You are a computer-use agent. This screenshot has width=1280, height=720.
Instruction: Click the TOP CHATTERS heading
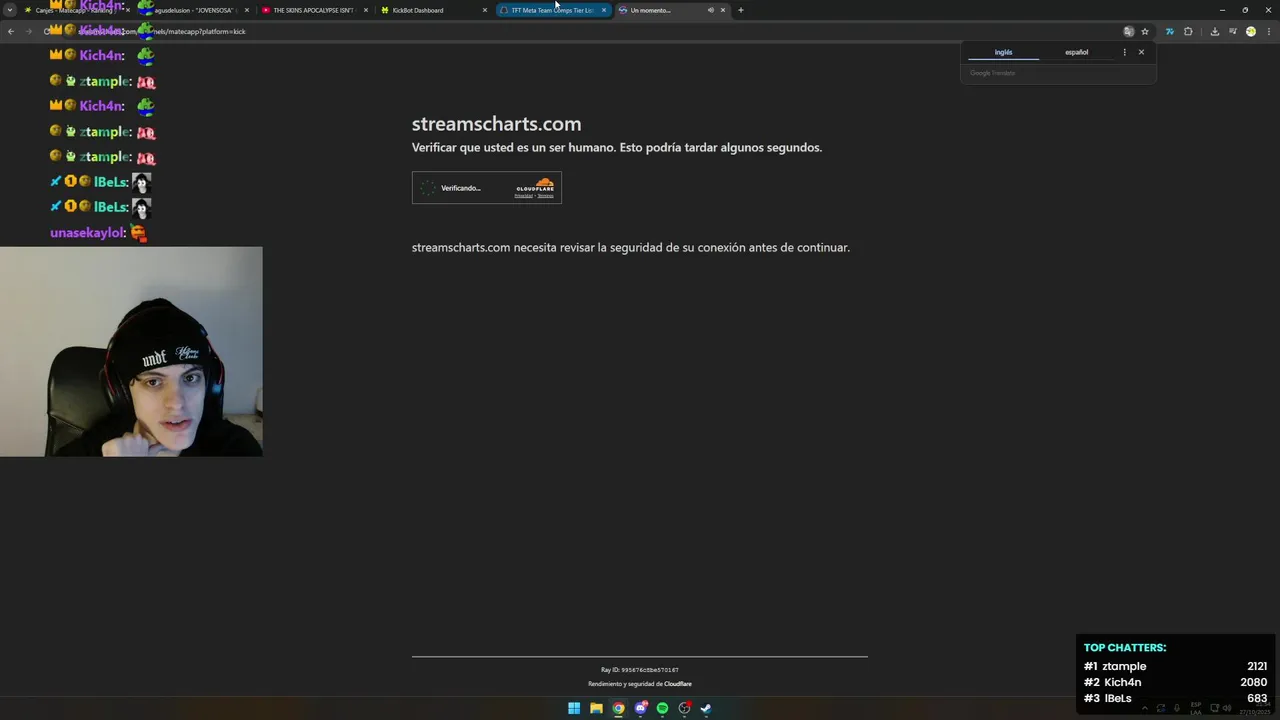point(1125,648)
